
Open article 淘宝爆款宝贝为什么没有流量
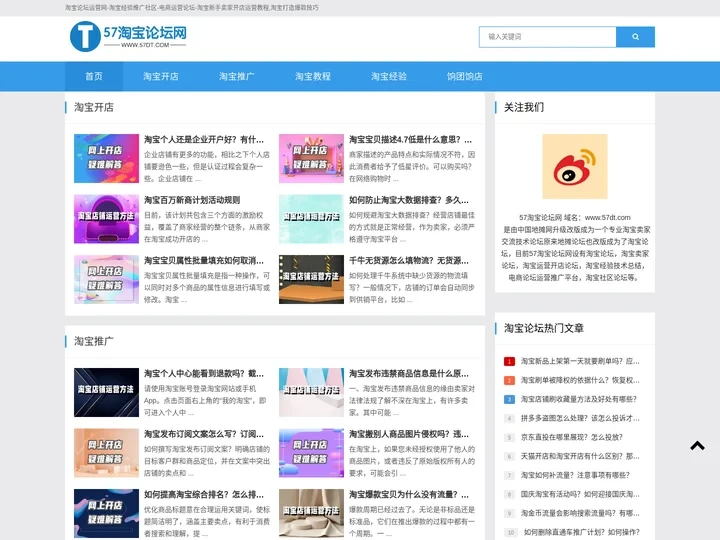(409, 495)
